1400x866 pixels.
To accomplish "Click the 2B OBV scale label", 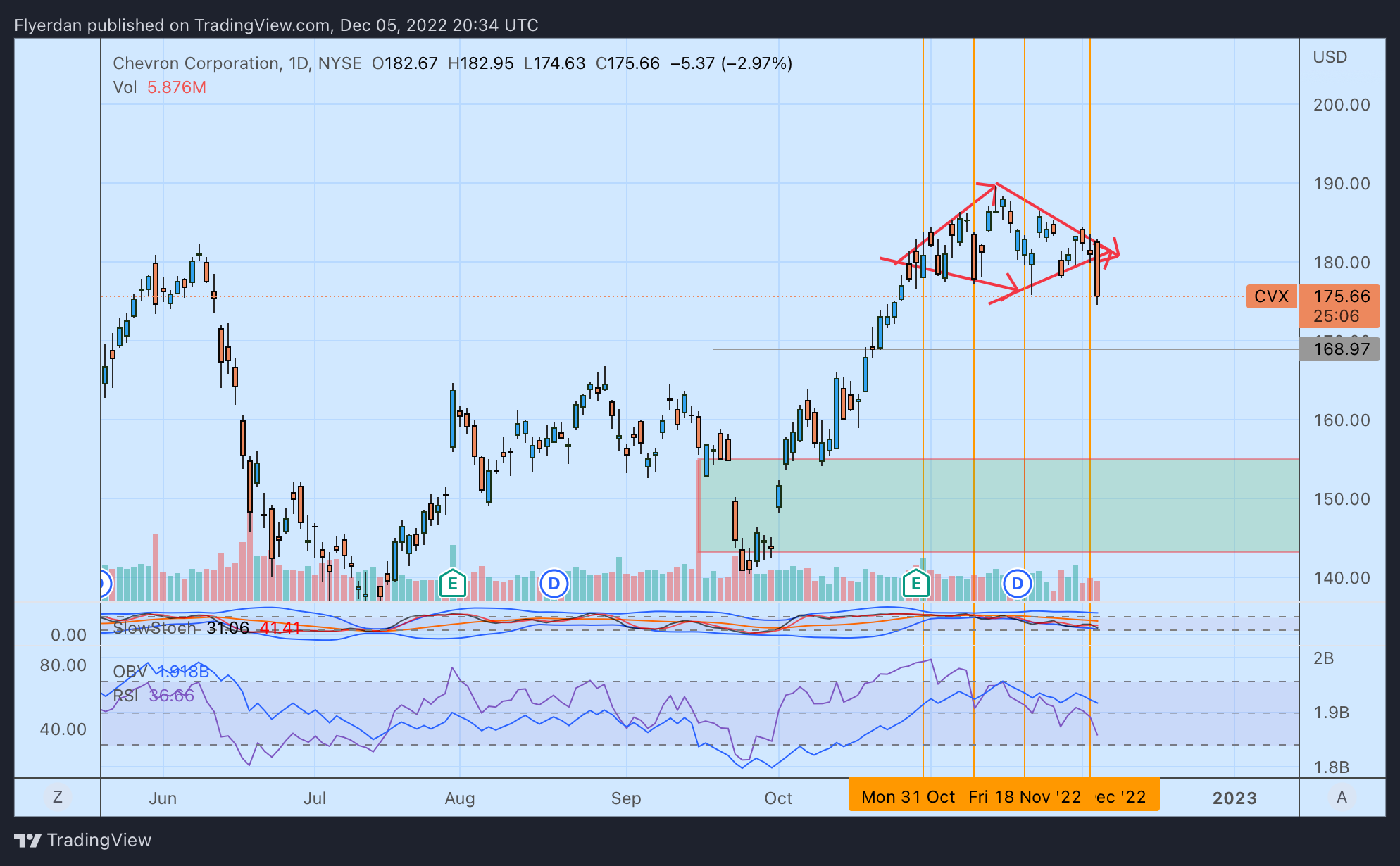I will coord(1324,658).
